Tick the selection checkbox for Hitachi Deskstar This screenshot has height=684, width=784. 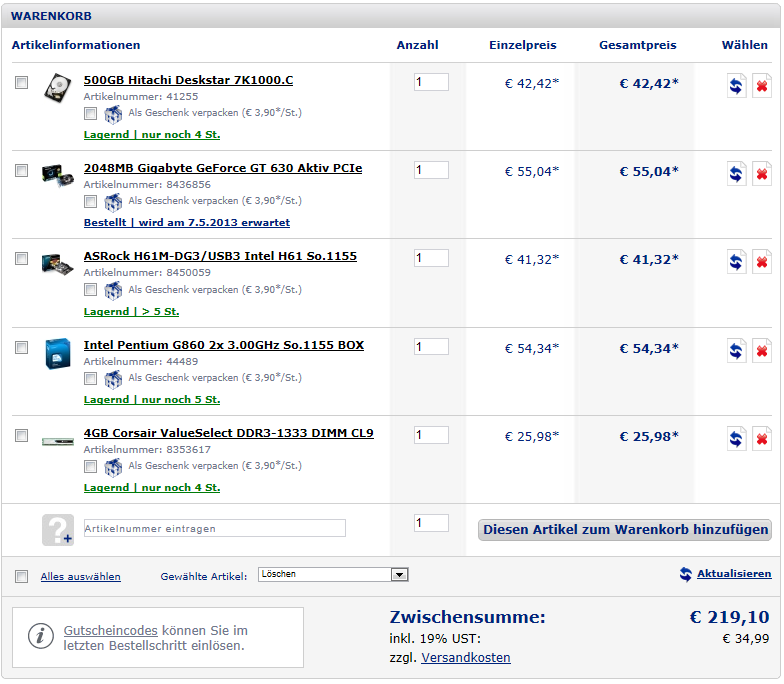click(x=22, y=82)
